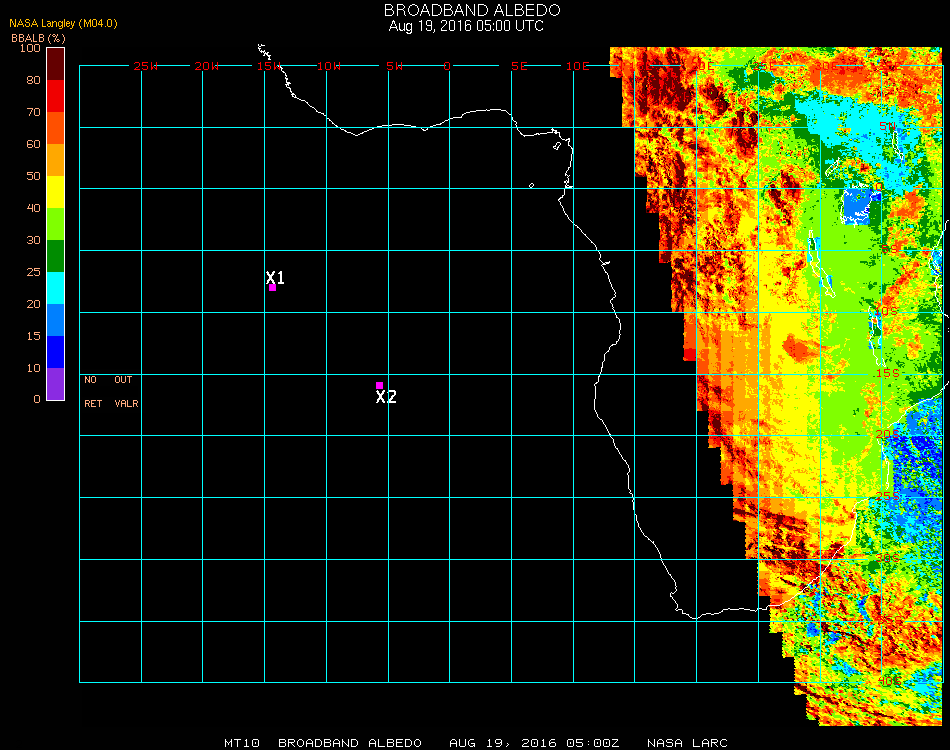Image resolution: width=950 pixels, height=750 pixels.
Task: Click the blue Lake Victoria patch
Action: pyautogui.click(x=856, y=206)
